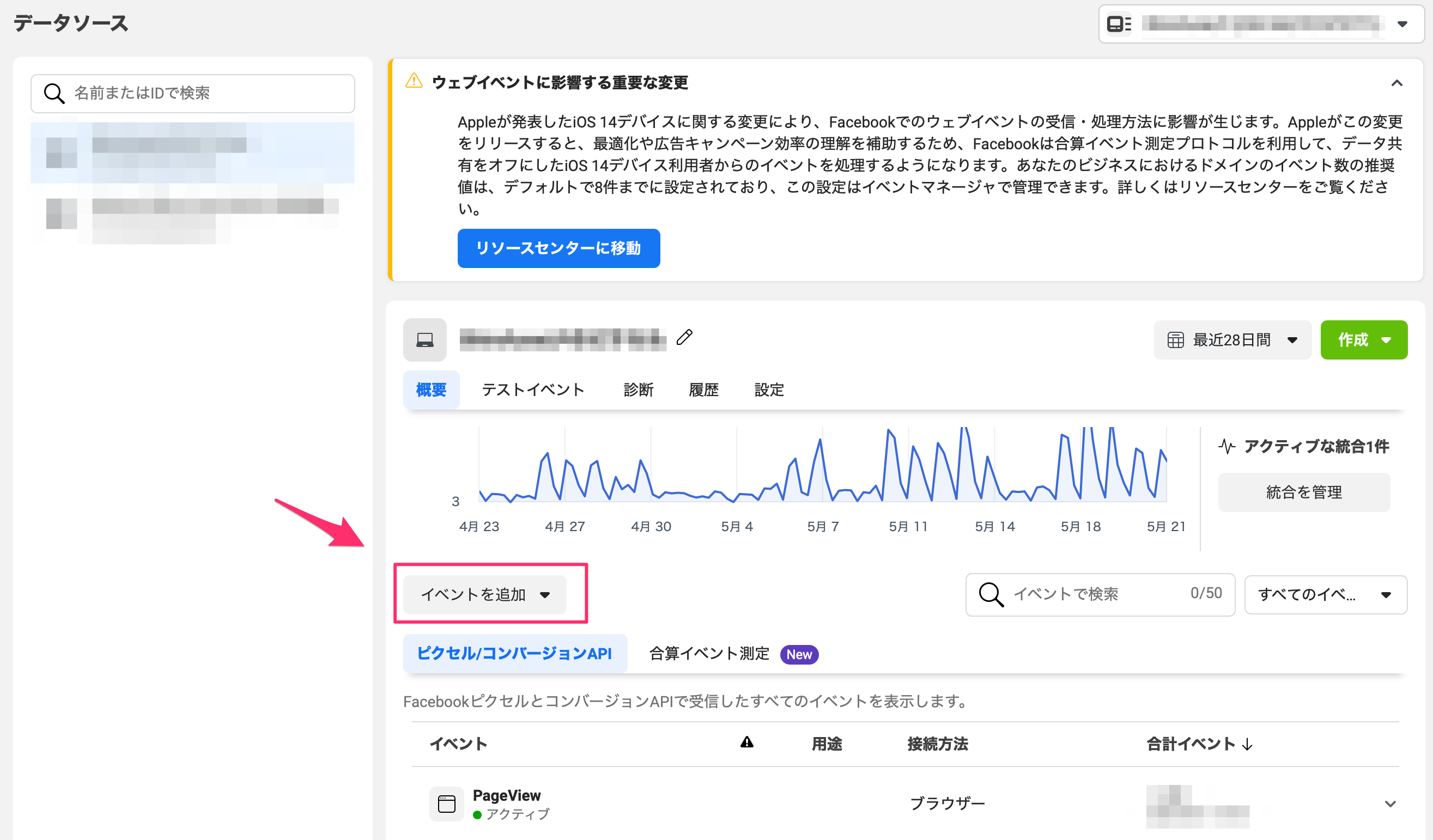Open the イベントを追加 dropdown
This screenshot has width=1433, height=840.
click(x=484, y=594)
